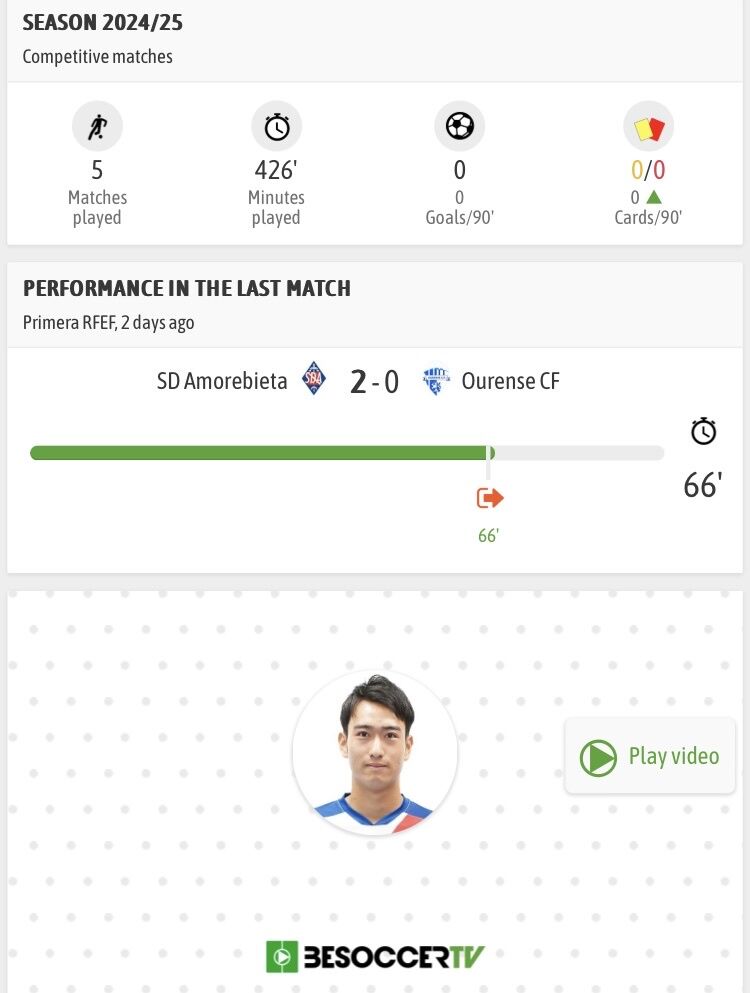Click the green play circle icon

pos(597,757)
